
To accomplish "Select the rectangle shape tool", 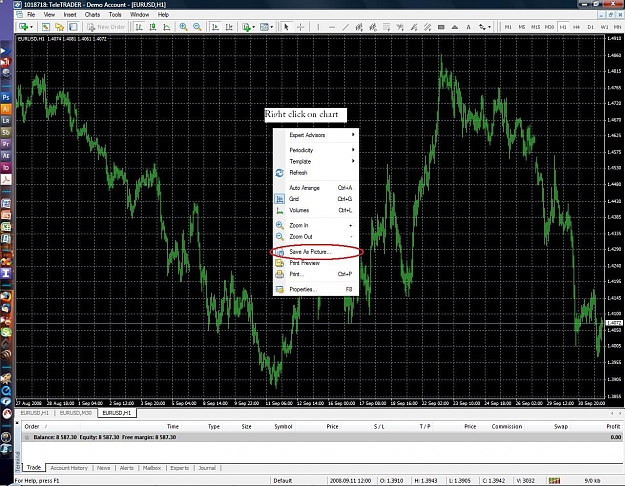I will [x=441, y=27].
